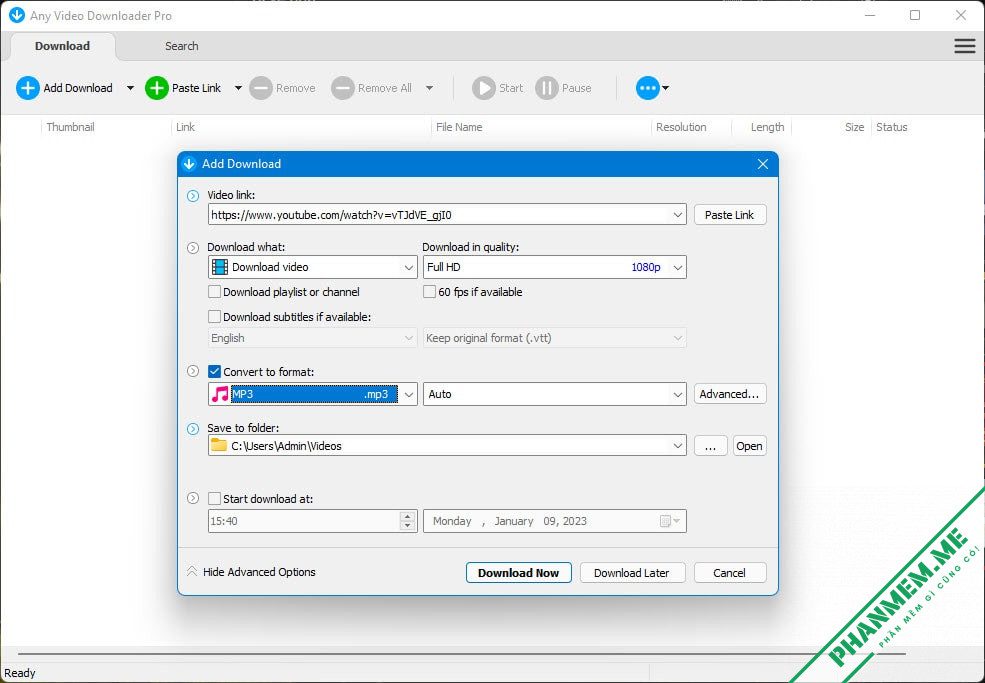Viewport: 985px width, 683px height.
Task: Open the Paste Link arrow menu in toolbar
Action: [x=238, y=88]
